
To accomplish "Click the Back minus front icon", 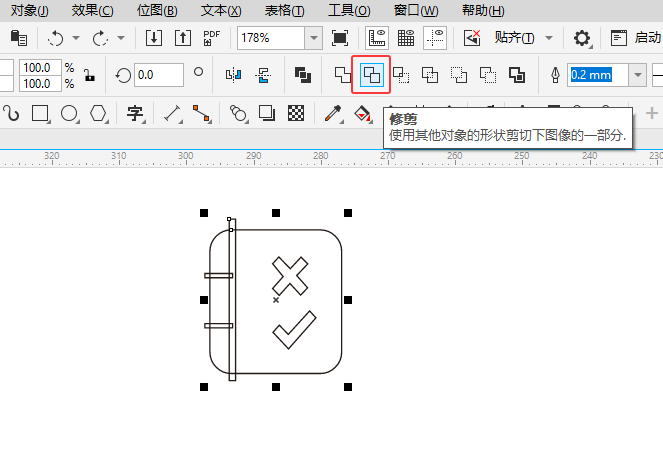I will 488,75.
